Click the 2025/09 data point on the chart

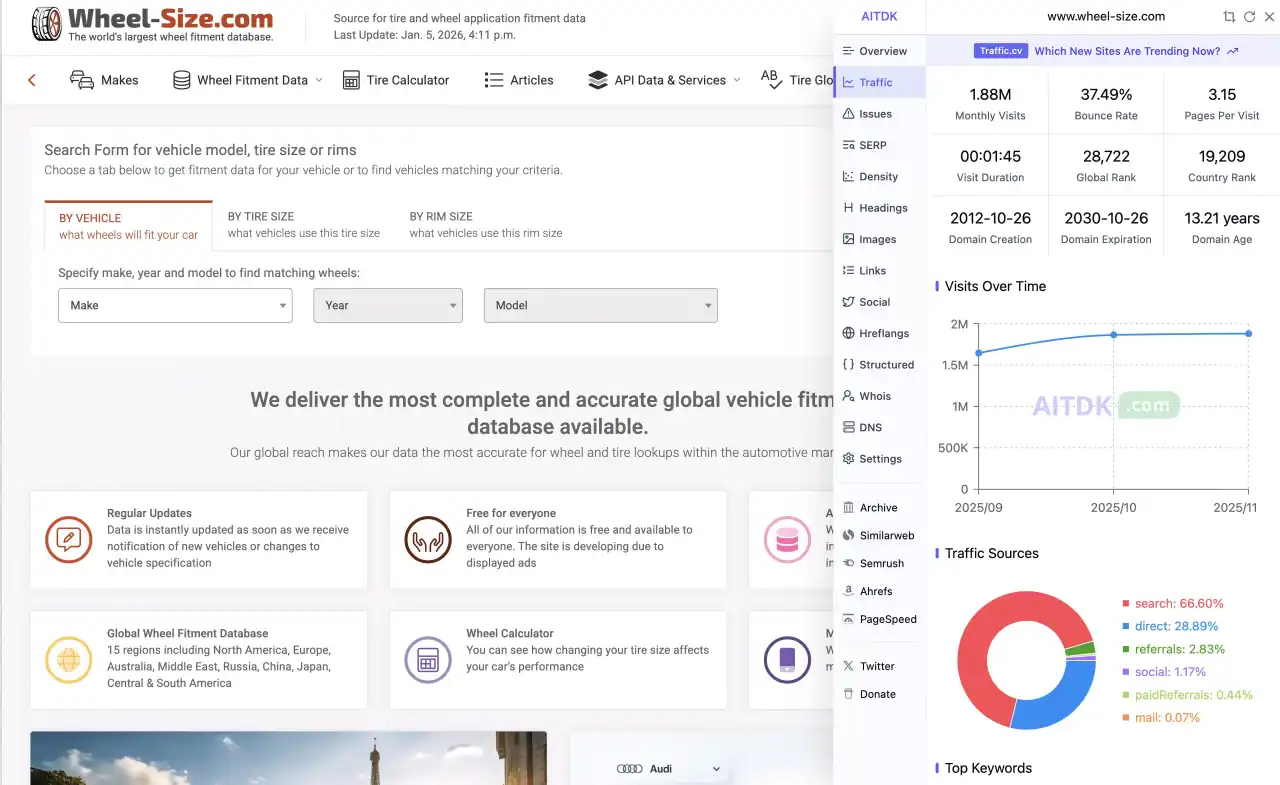point(979,353)
